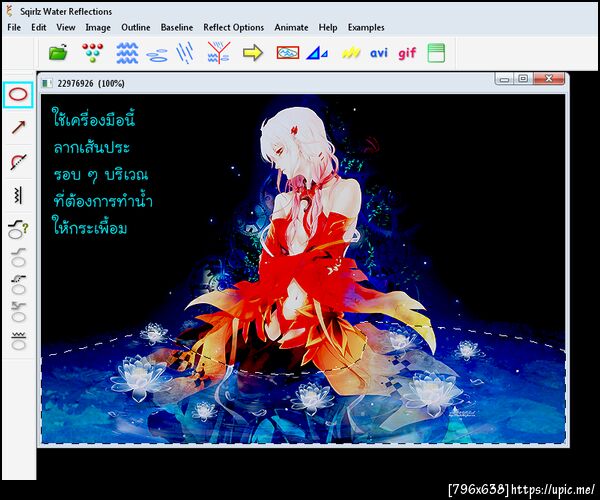Open the Help menu
This screenshot has width=600, height=500.
pos(328,28)
